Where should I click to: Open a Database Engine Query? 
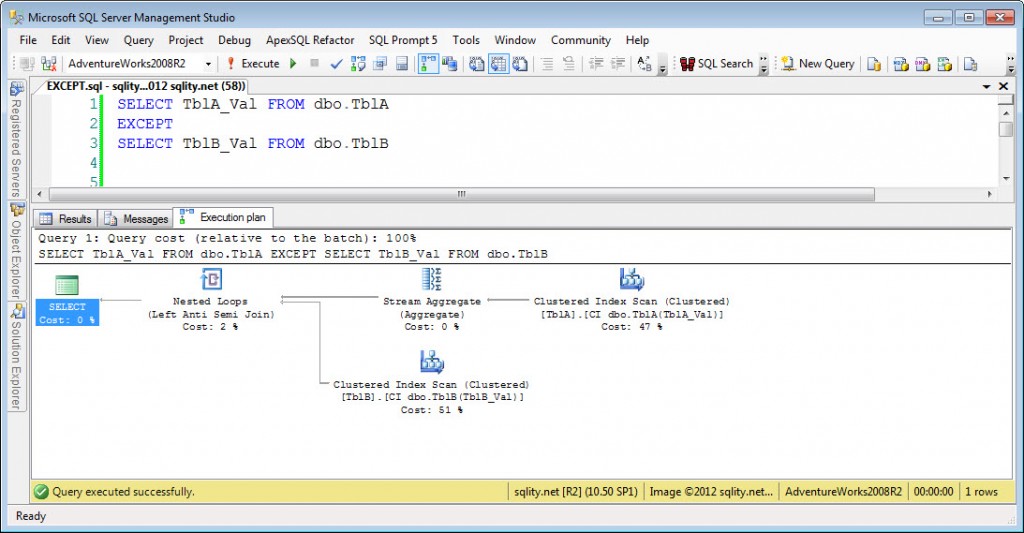874,64
